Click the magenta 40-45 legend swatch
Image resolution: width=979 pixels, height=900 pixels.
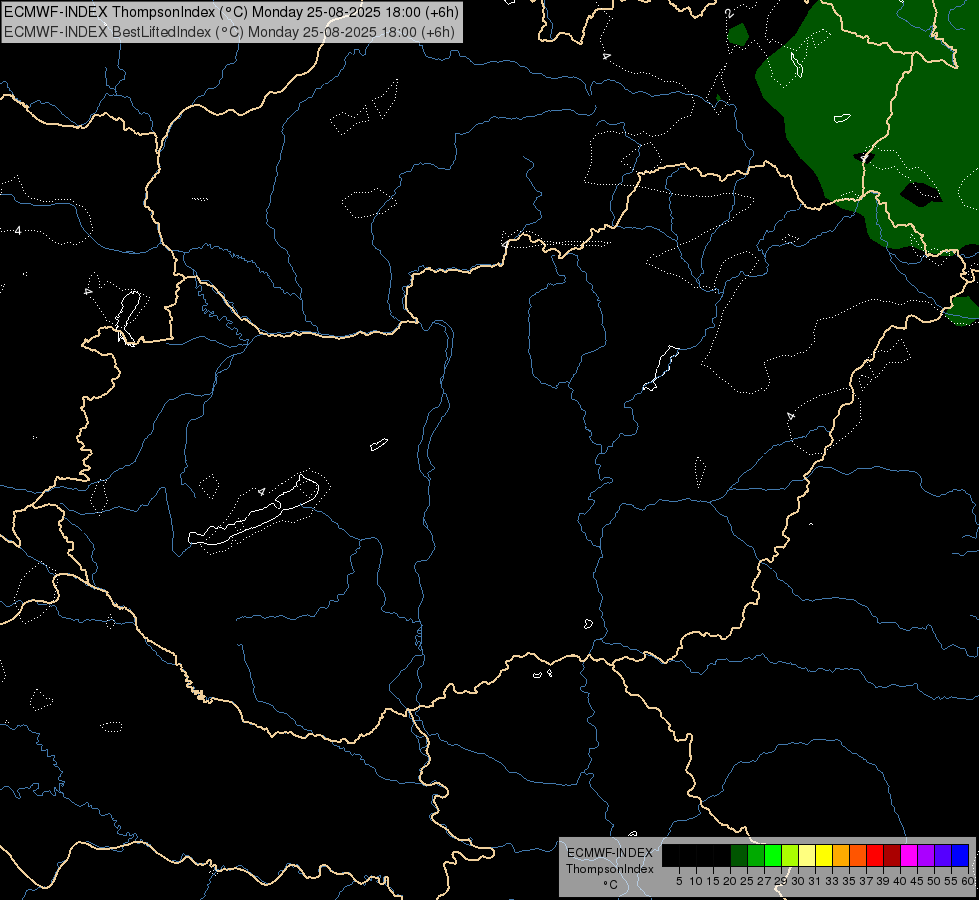pos(909,855)
